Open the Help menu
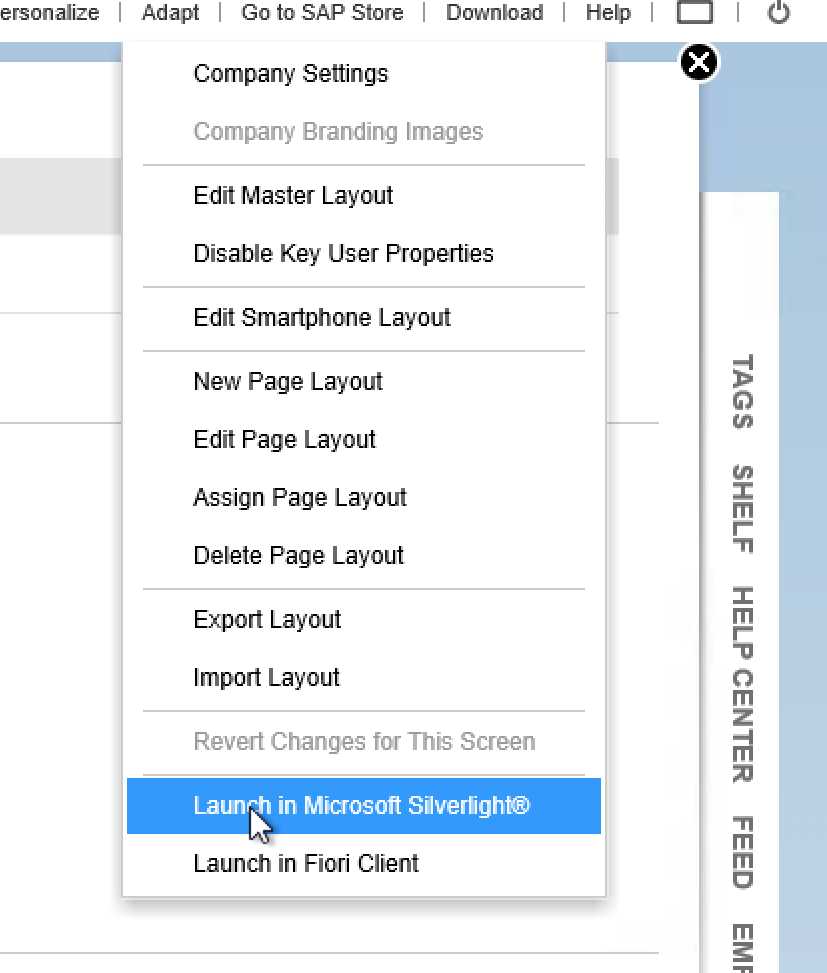 coord(608,13)
